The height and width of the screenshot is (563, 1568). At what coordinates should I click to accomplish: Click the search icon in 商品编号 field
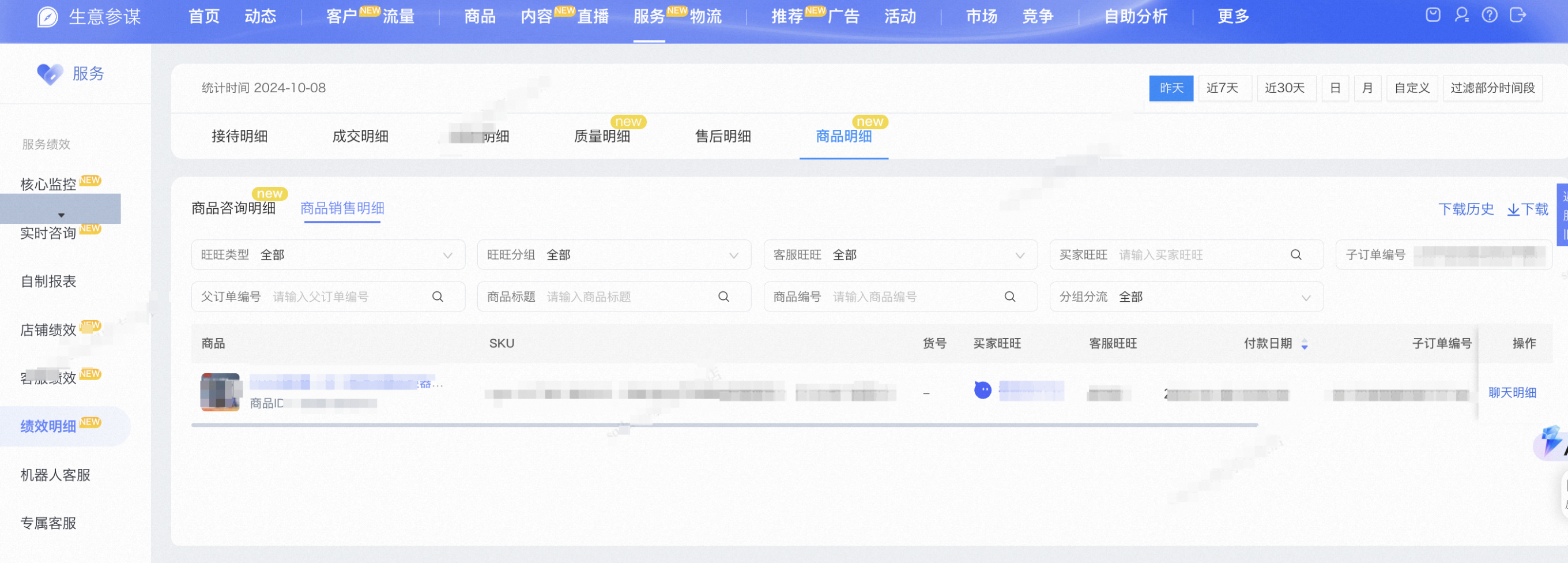click(1010, 296)
